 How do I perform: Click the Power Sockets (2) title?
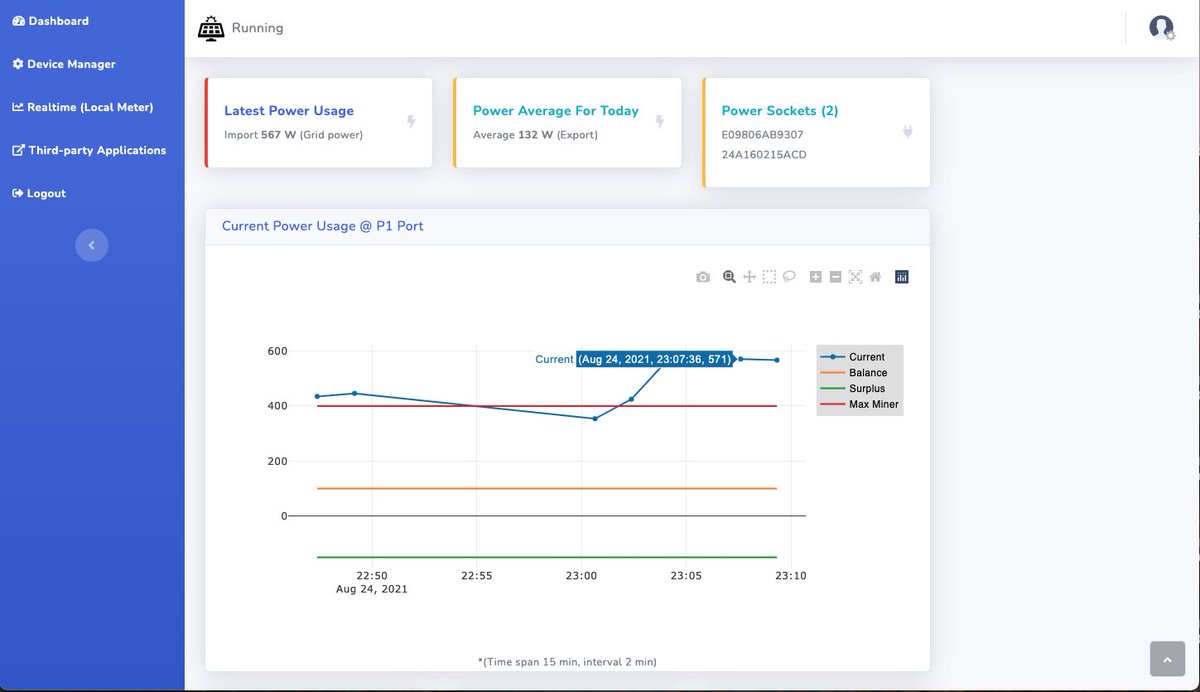point(780,111)
